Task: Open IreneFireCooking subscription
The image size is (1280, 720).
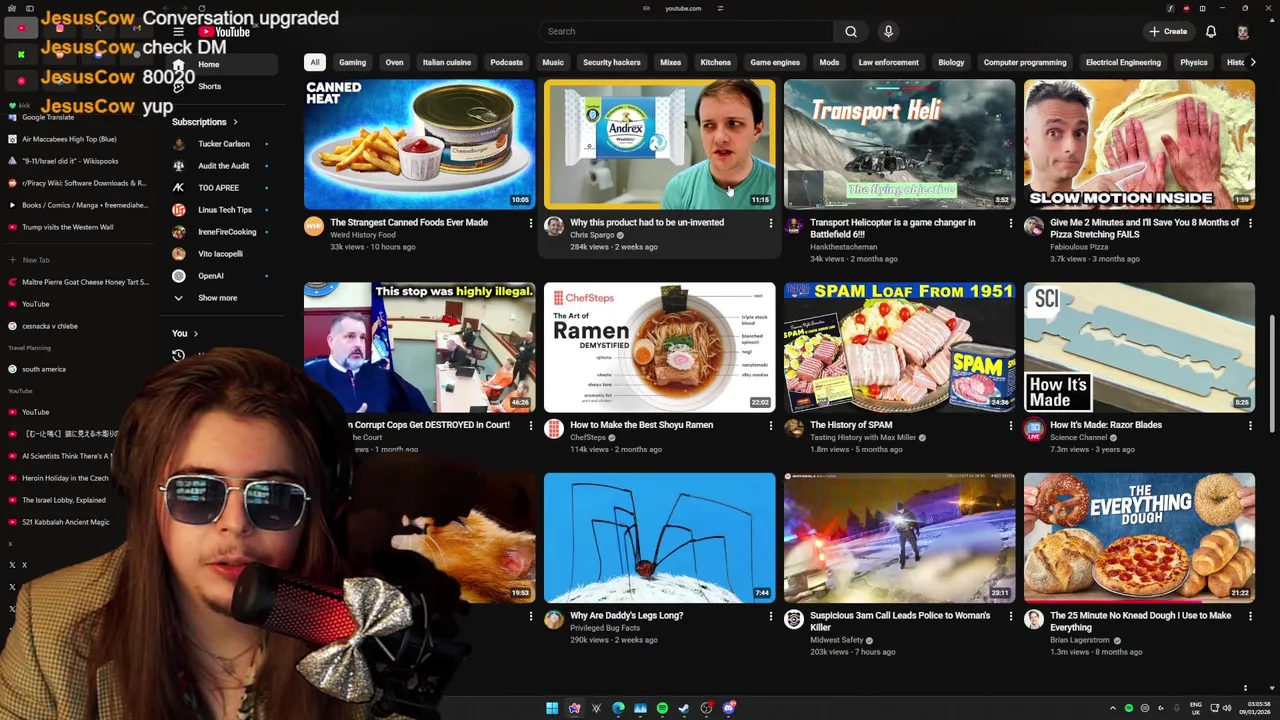Action: coord(225,232)
